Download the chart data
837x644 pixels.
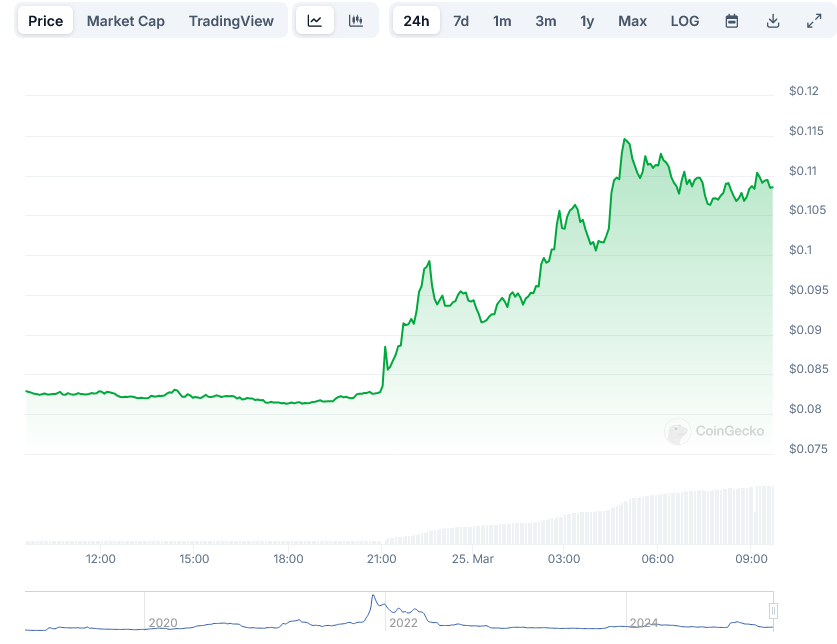773,21
